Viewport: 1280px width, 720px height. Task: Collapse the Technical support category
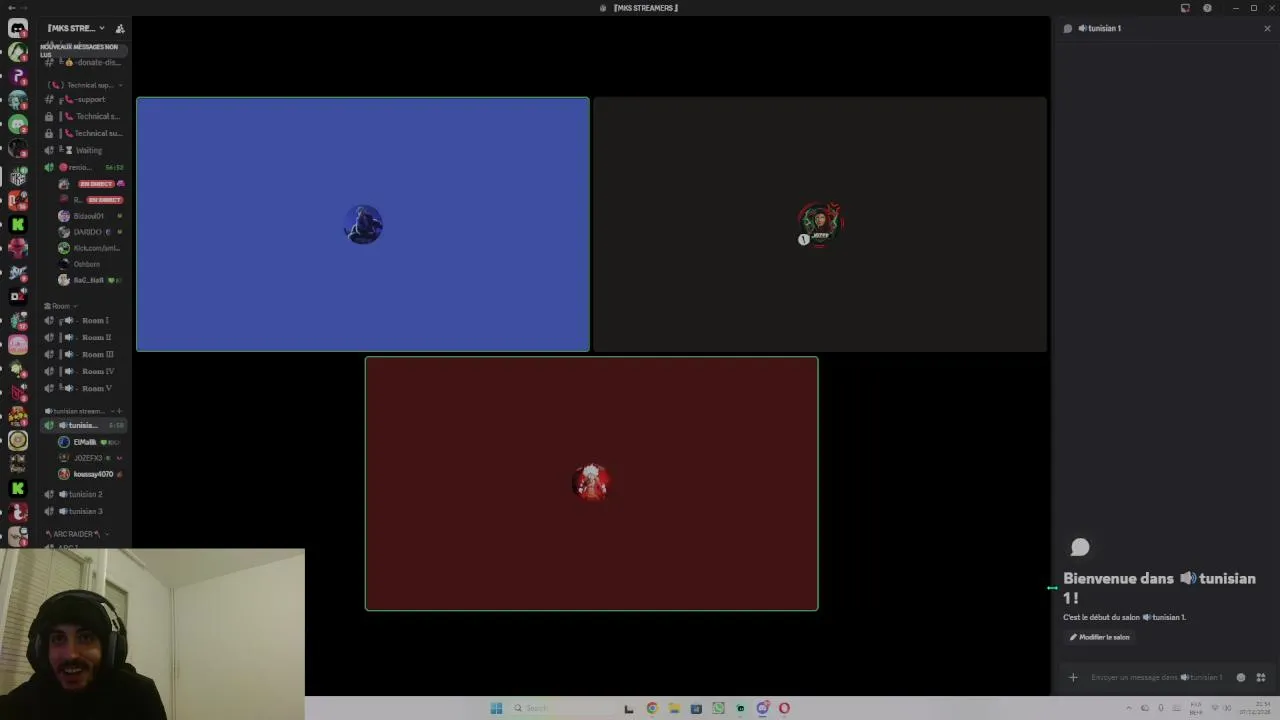[86, 85]
